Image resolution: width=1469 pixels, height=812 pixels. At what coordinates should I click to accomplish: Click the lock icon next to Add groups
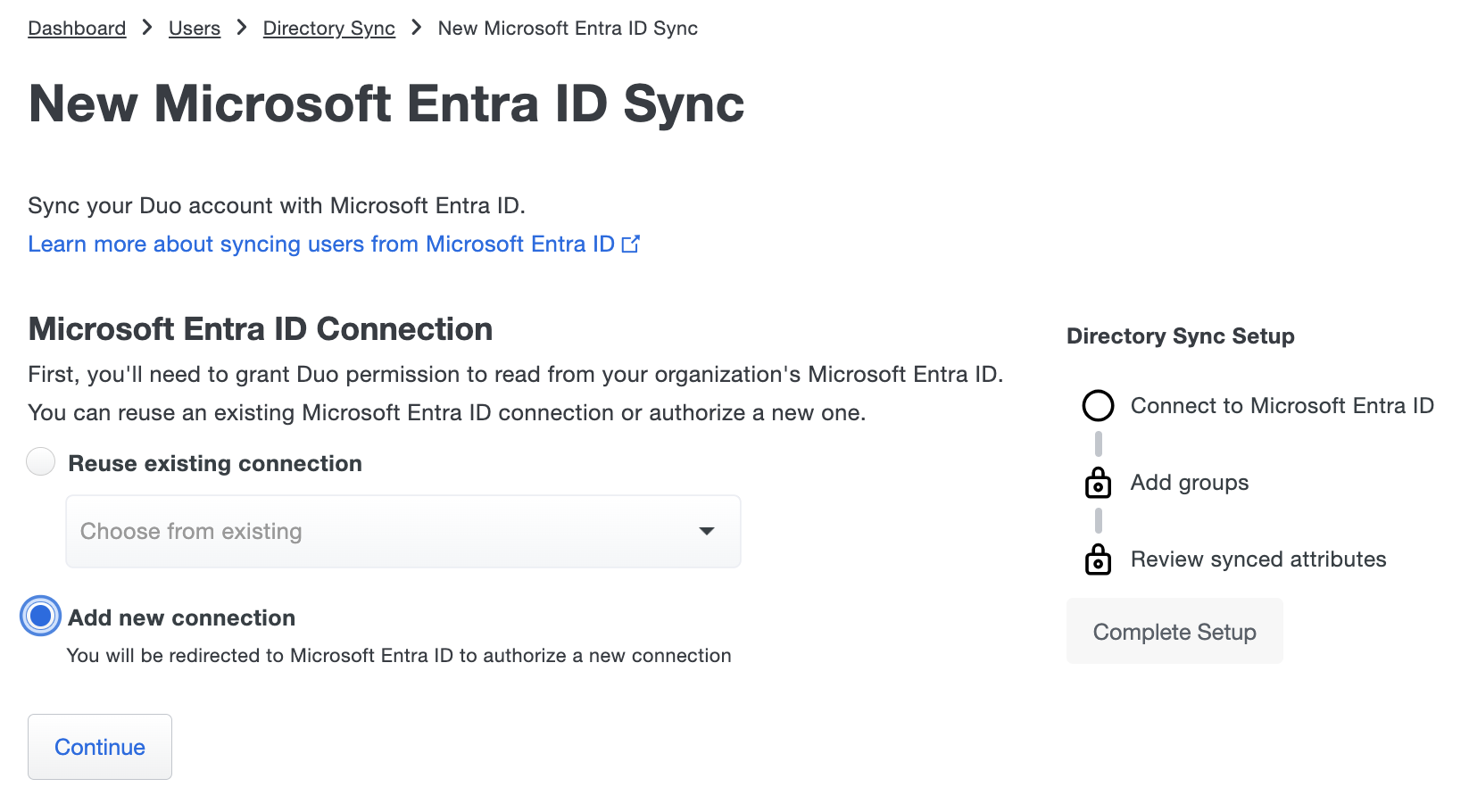1098,483
